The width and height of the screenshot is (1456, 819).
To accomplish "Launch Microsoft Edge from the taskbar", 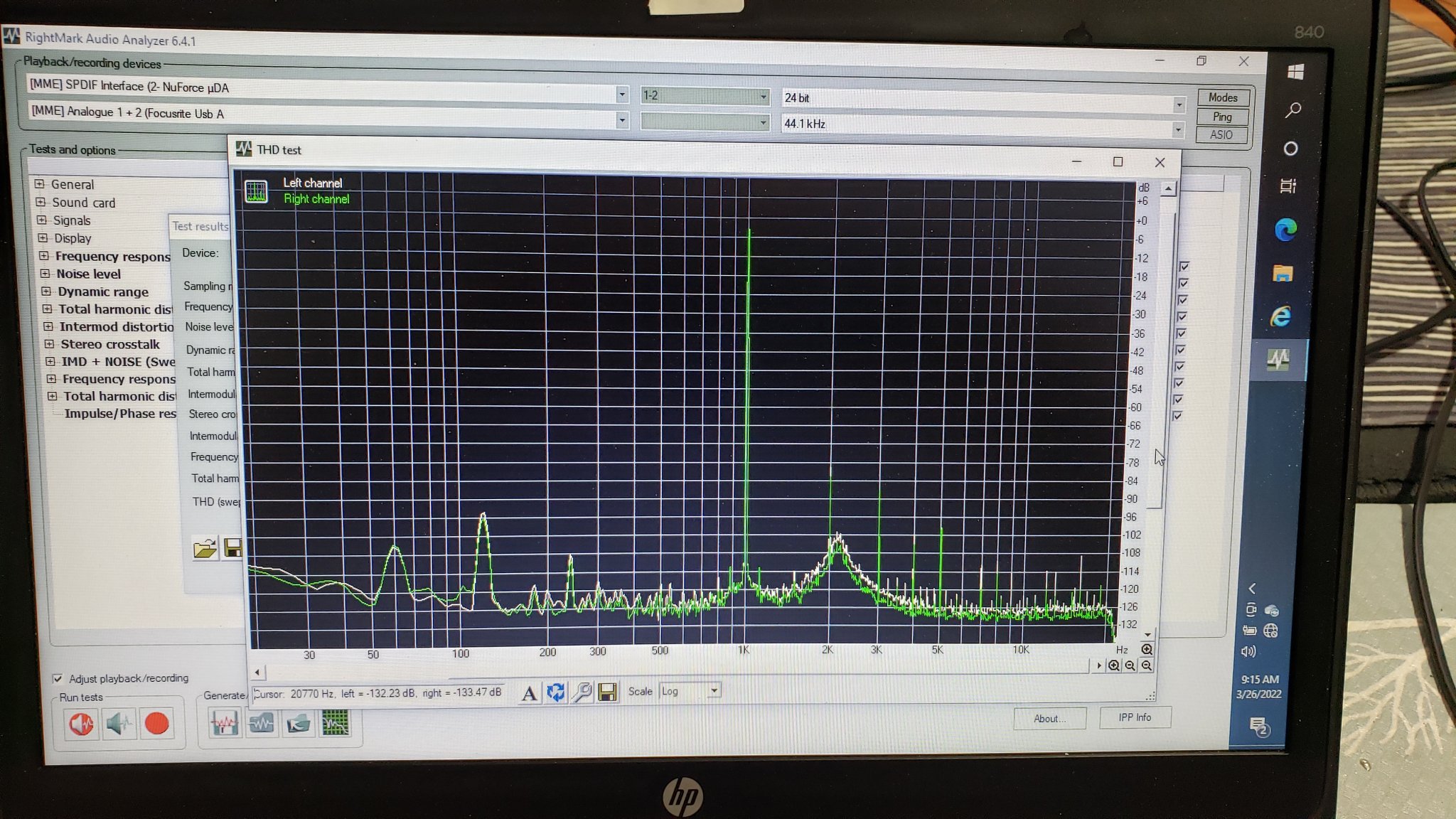I will [x=1285, y=230].
